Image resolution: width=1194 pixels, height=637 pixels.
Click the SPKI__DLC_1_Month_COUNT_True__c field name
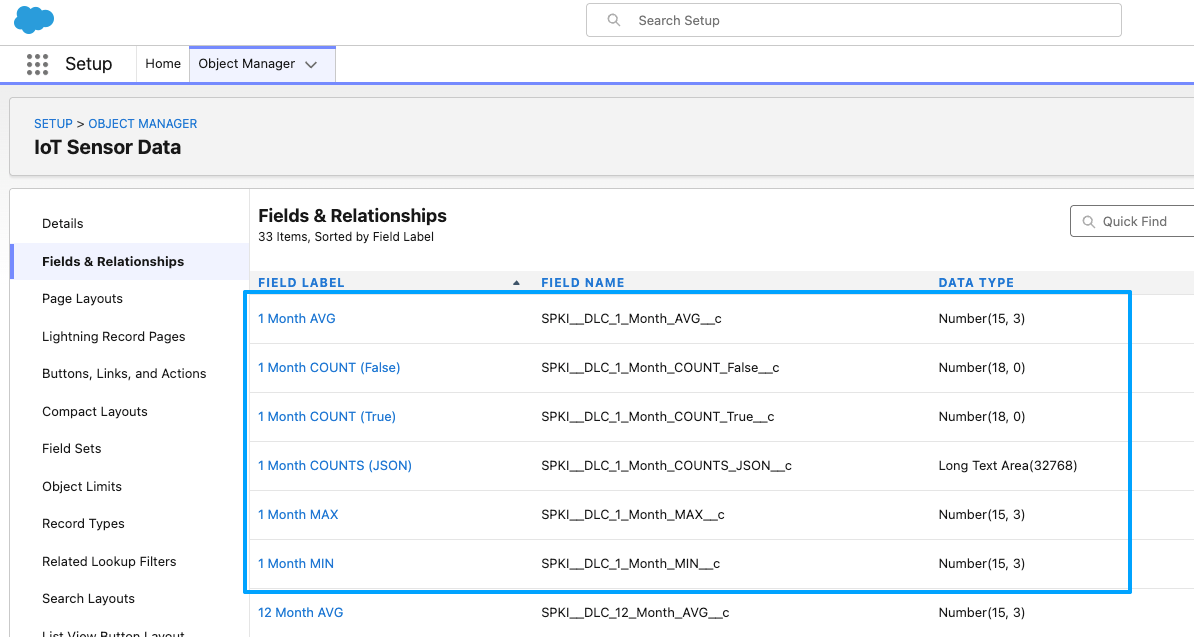click(x=658, y=417)
